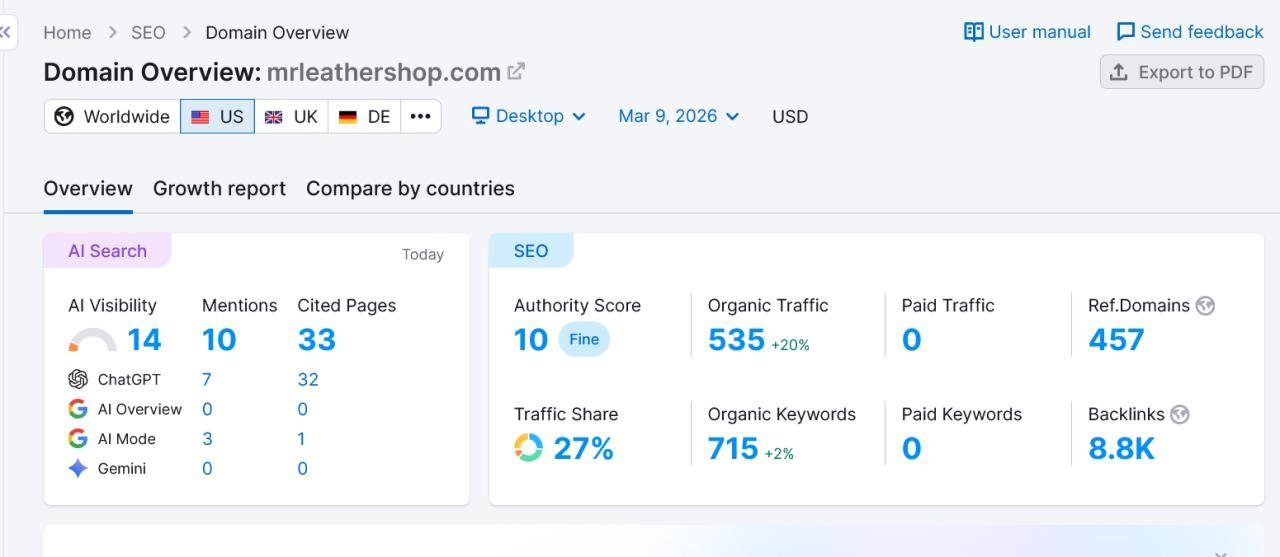Open the Desktop device dropdown
The image size is (1280, 557).
(529, 116)
